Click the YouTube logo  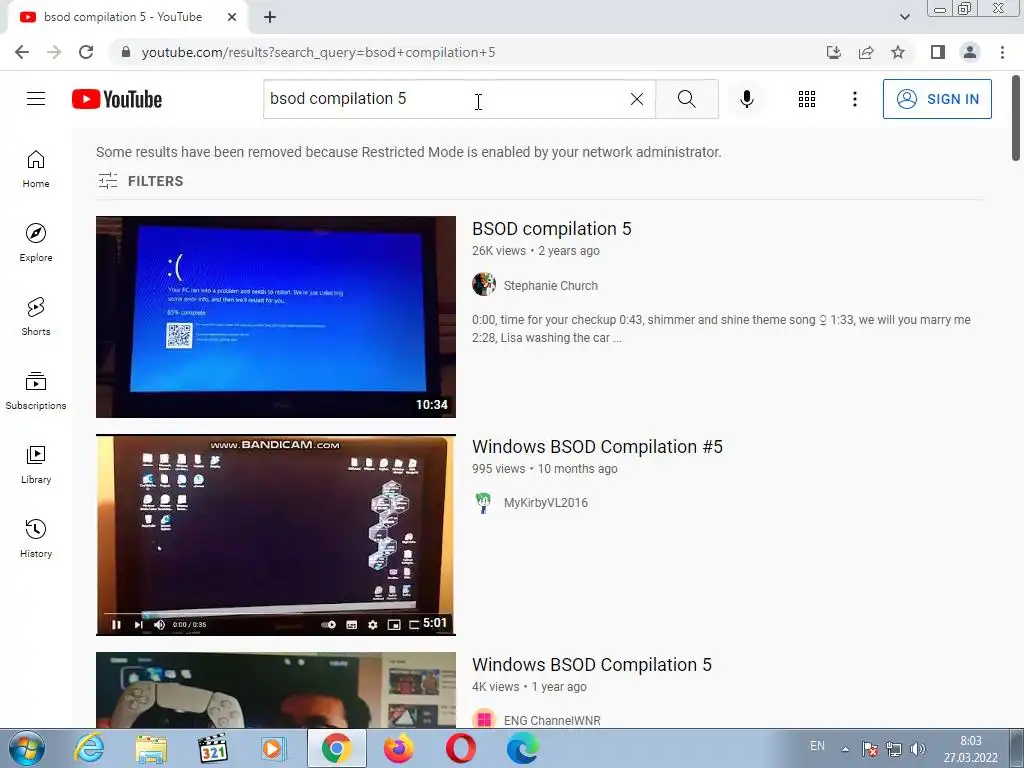click(117, 99)
